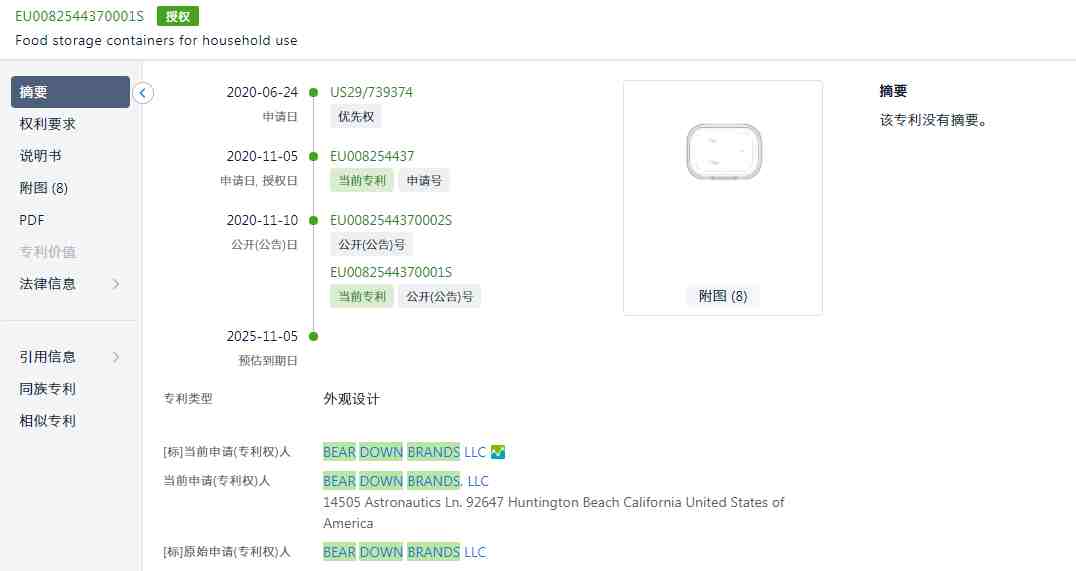
Task: Click 公开(公告)号 tag under EU0082544370001S
Action: tap(439, 296)
